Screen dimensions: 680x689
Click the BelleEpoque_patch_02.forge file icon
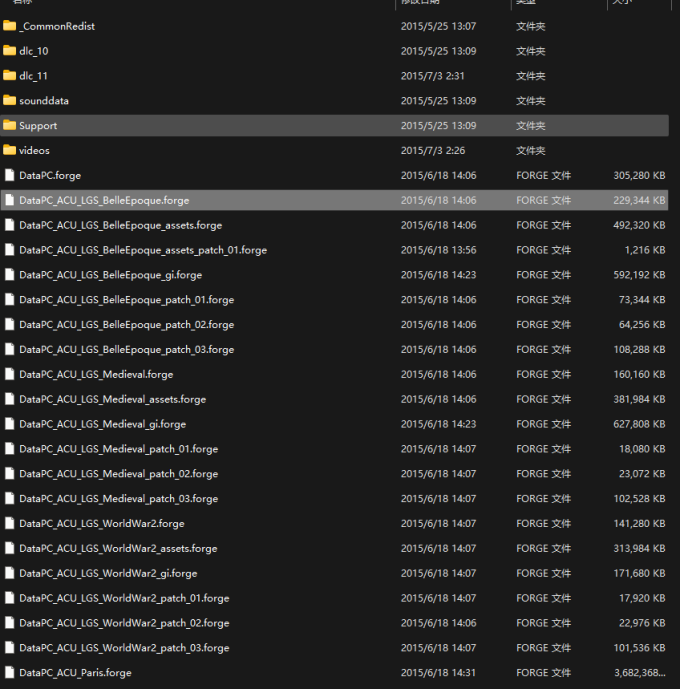tap(9, 324)
